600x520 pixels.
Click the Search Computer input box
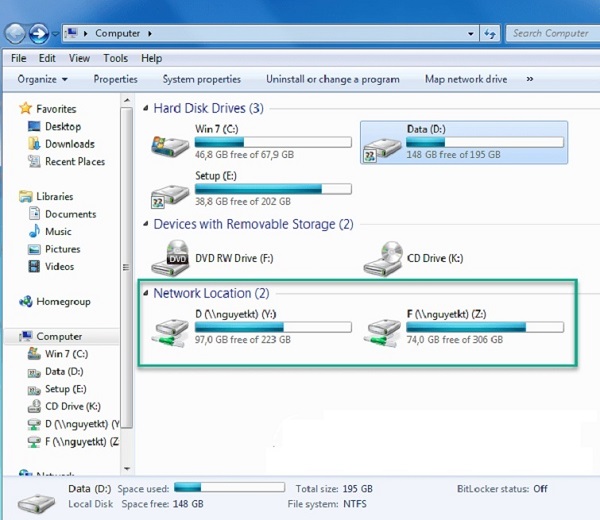coord(550,33)
